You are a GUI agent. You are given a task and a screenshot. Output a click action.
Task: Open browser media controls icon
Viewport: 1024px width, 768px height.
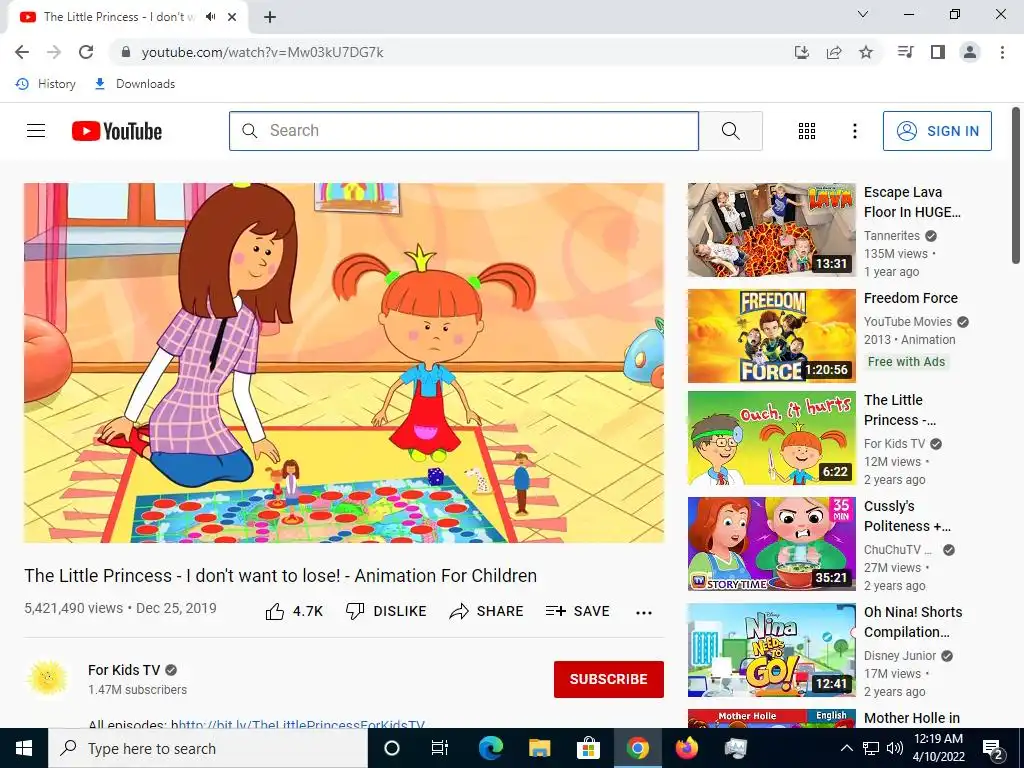click(x=906, y=52)
